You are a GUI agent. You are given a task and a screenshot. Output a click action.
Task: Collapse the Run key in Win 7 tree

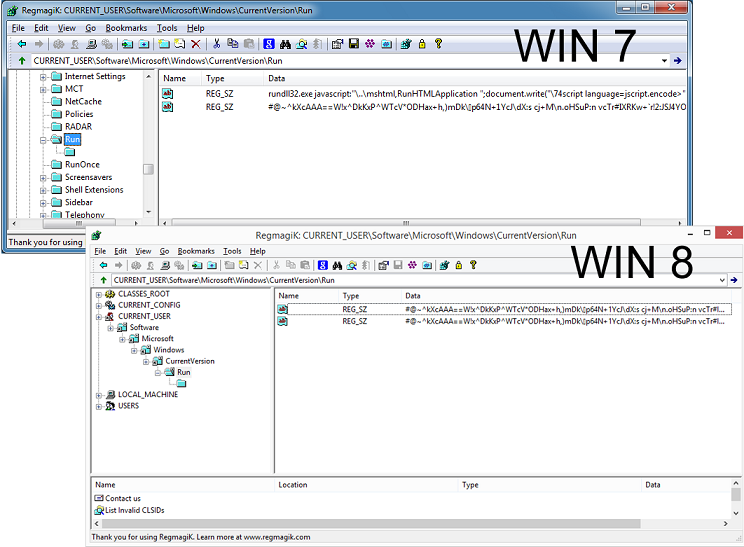click(x=43, y=140)
